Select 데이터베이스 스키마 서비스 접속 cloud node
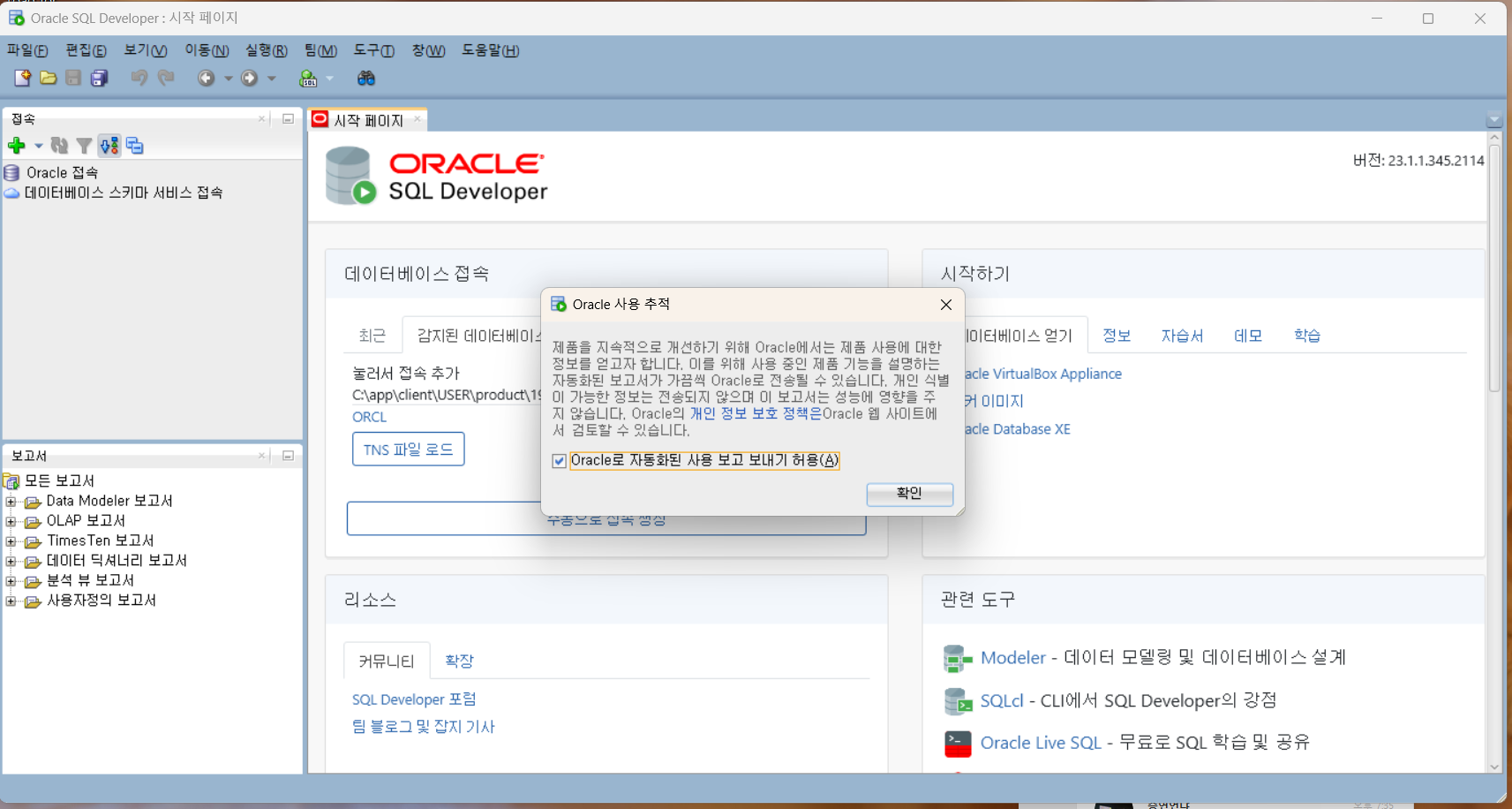This screenshot has height=809, width=1512. pyautogui.click(x=11, y=193)
